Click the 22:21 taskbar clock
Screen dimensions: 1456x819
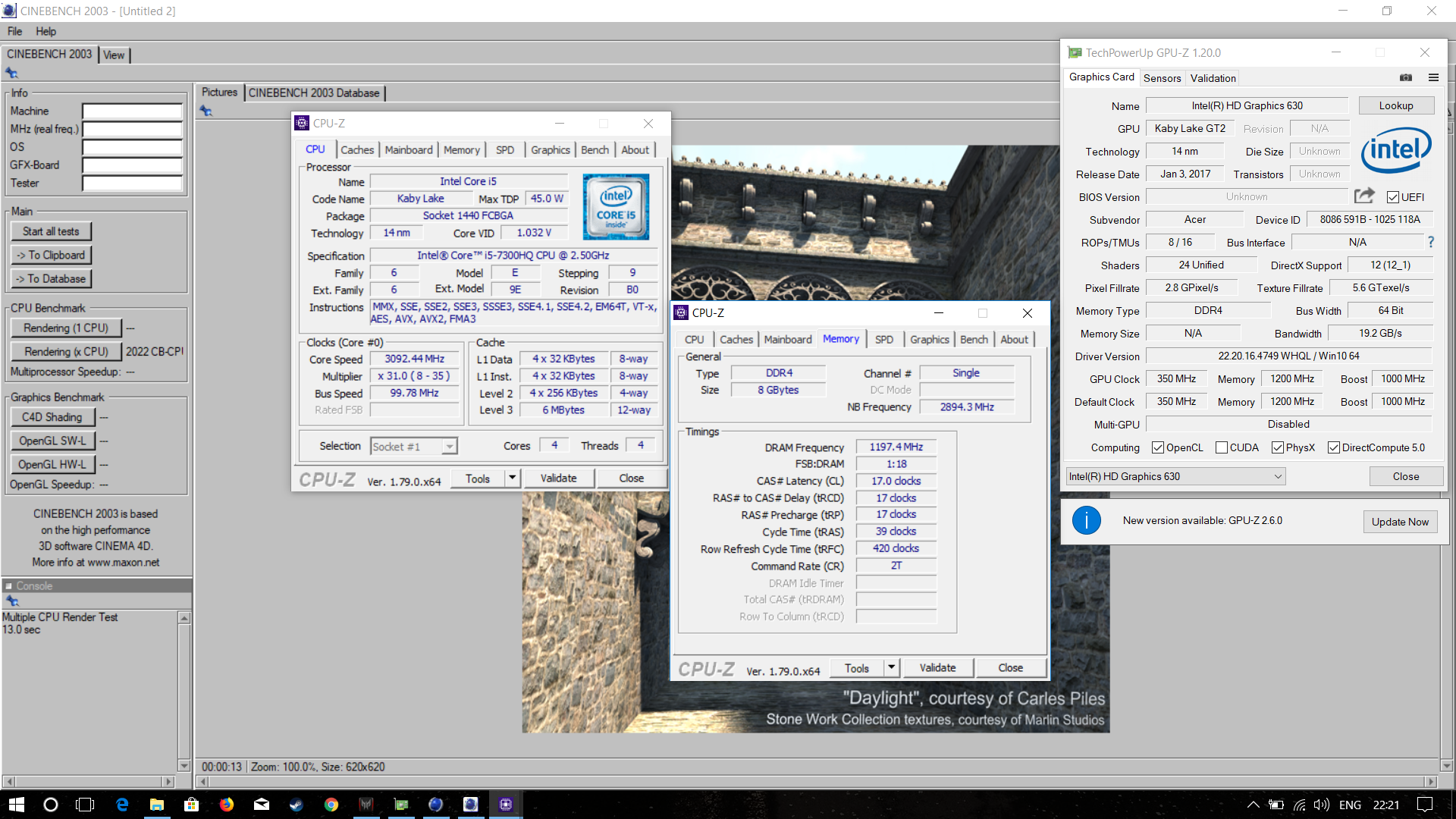tap(1386, 805)
